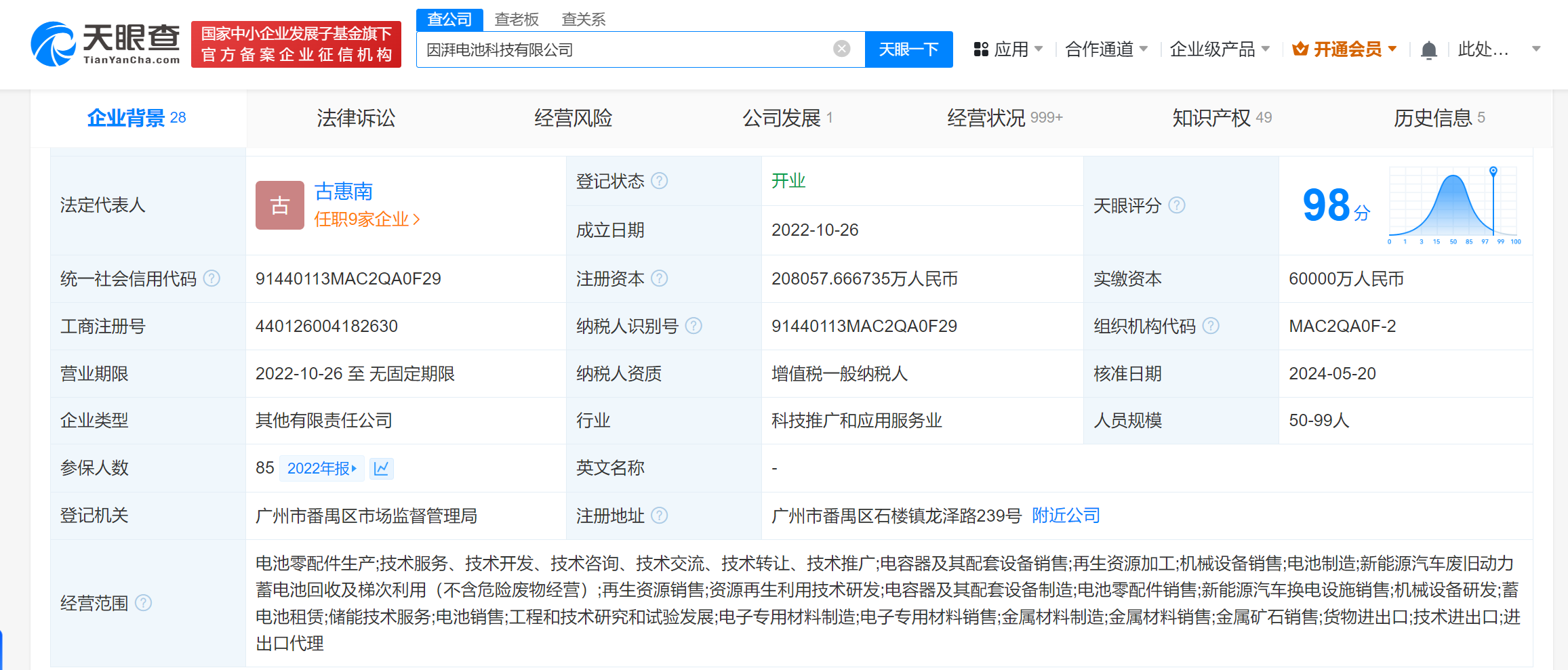This screenshot has width=1568, height=670.
Task: Open the 企业级产品 dropdown
Action: 1219,49
